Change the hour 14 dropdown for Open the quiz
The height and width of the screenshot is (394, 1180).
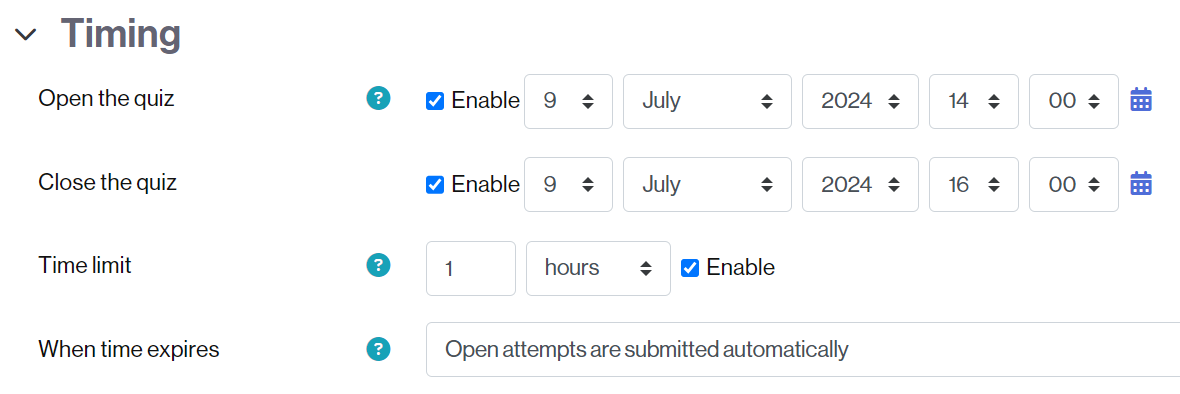[x=974, y=101]
